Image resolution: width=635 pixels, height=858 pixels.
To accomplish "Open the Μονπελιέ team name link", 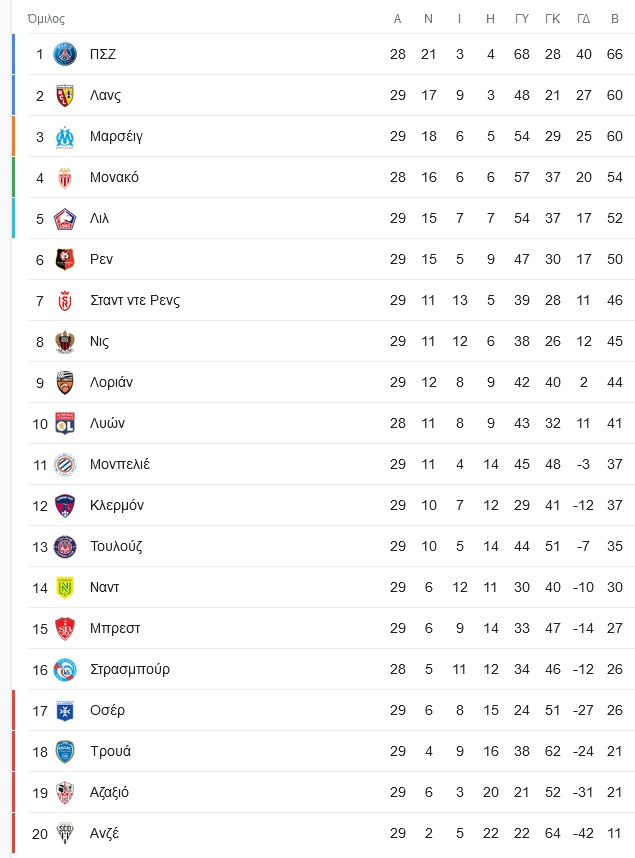I will pyautogui.click(x=120, y=464).
